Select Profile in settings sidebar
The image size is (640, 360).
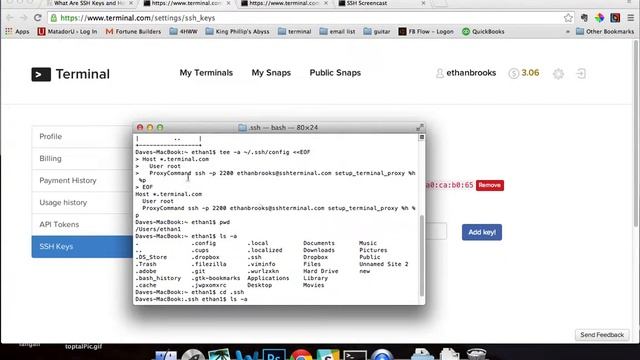82,136
